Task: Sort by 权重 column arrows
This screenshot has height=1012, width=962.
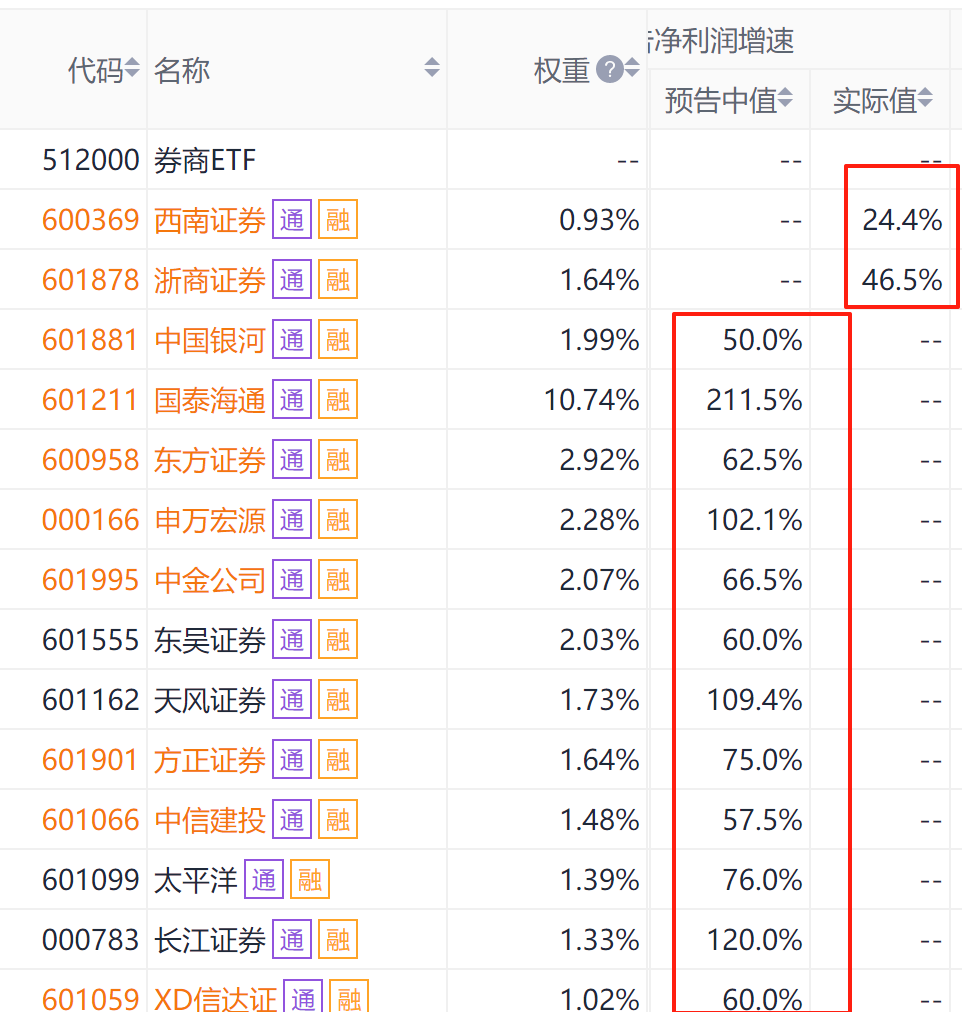Action: coord(632,68)
